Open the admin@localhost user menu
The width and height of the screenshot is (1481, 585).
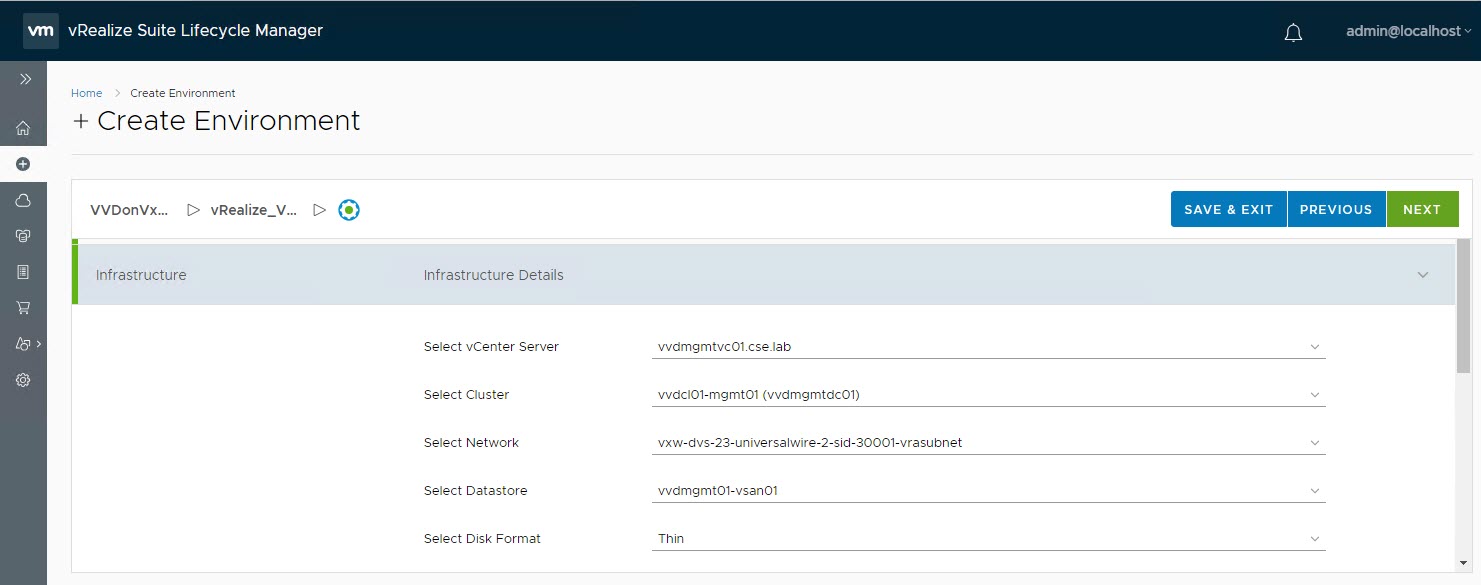[x=1408, y=31]
